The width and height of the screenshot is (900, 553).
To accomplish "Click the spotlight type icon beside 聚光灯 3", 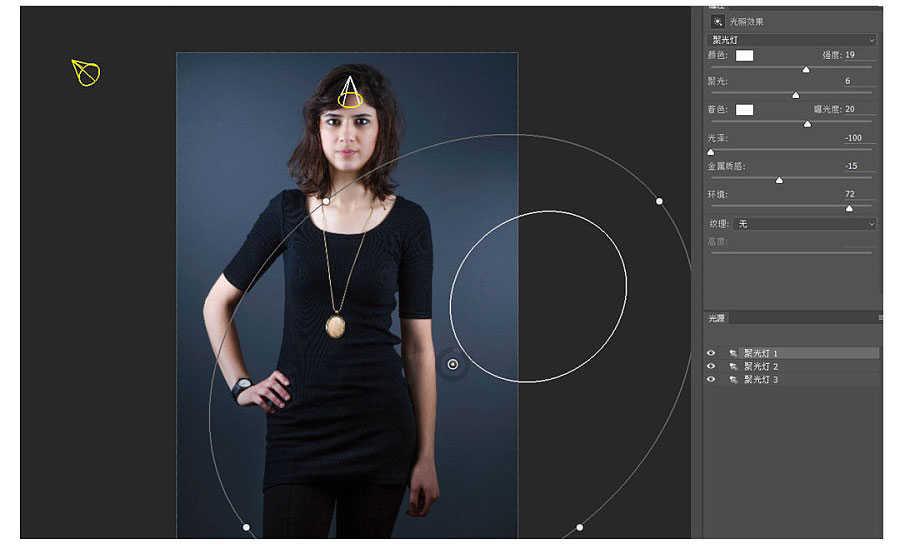I will point(733,380).
